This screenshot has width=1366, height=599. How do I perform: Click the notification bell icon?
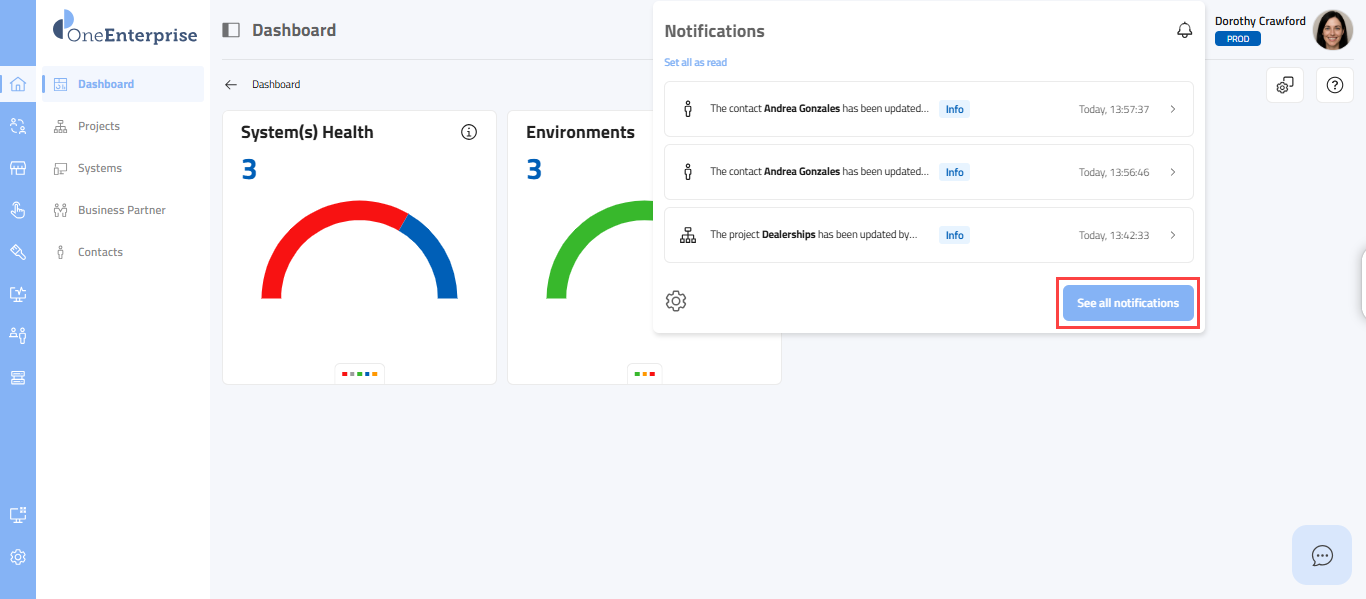tap(1184, 31)
